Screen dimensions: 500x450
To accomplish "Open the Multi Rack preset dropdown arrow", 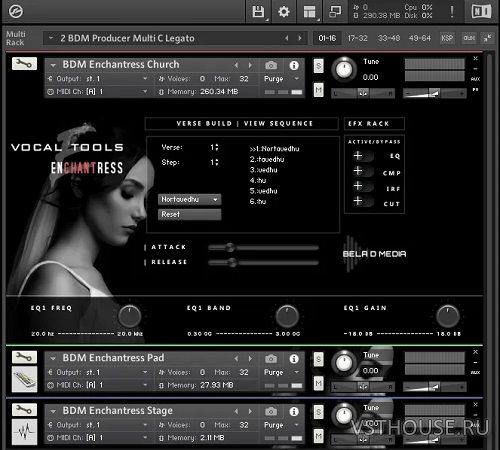I will coord(51,38).
